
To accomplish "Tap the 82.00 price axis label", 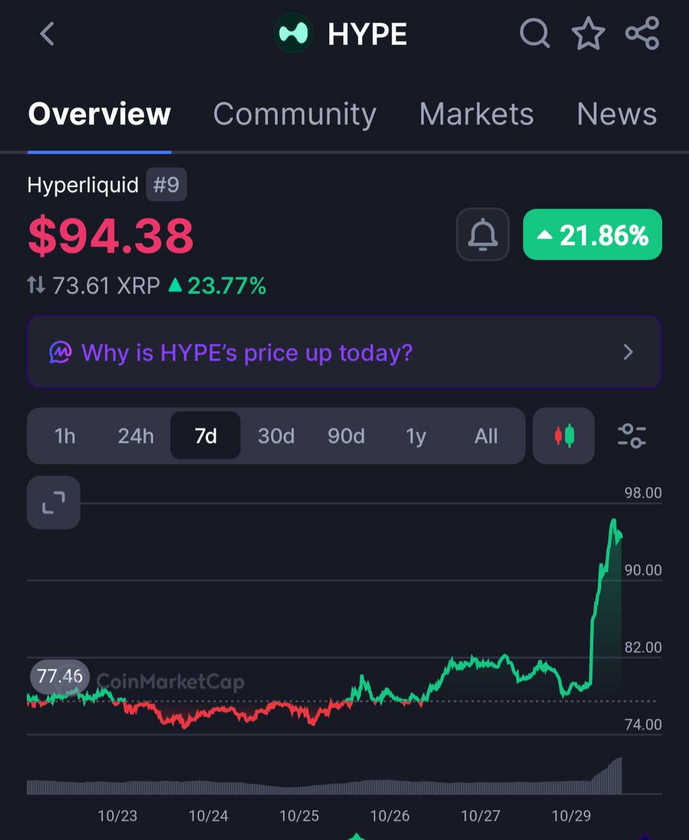I will pyautogui.click(x=643, y=647).
